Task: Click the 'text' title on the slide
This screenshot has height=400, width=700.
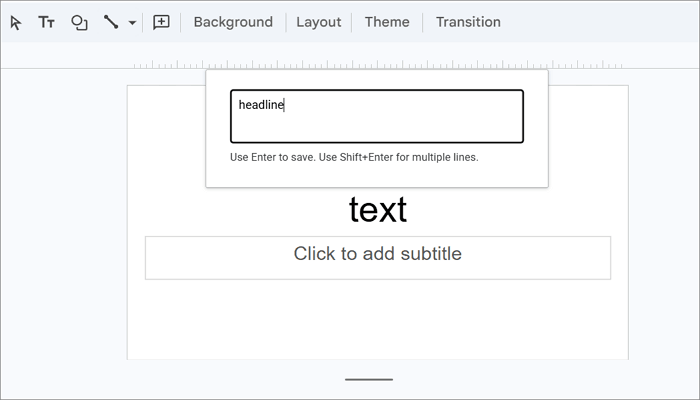Action: [x=378, y=209]
